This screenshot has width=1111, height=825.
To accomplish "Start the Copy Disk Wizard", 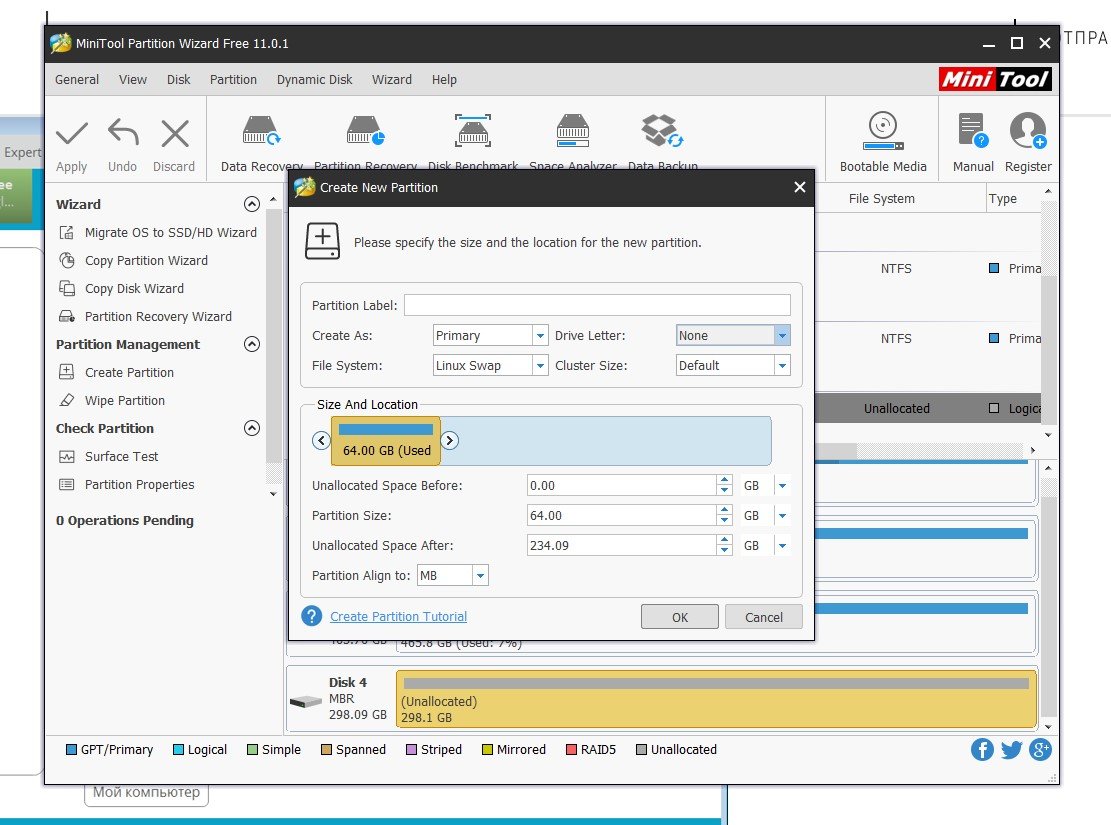I will pos(134,288).
